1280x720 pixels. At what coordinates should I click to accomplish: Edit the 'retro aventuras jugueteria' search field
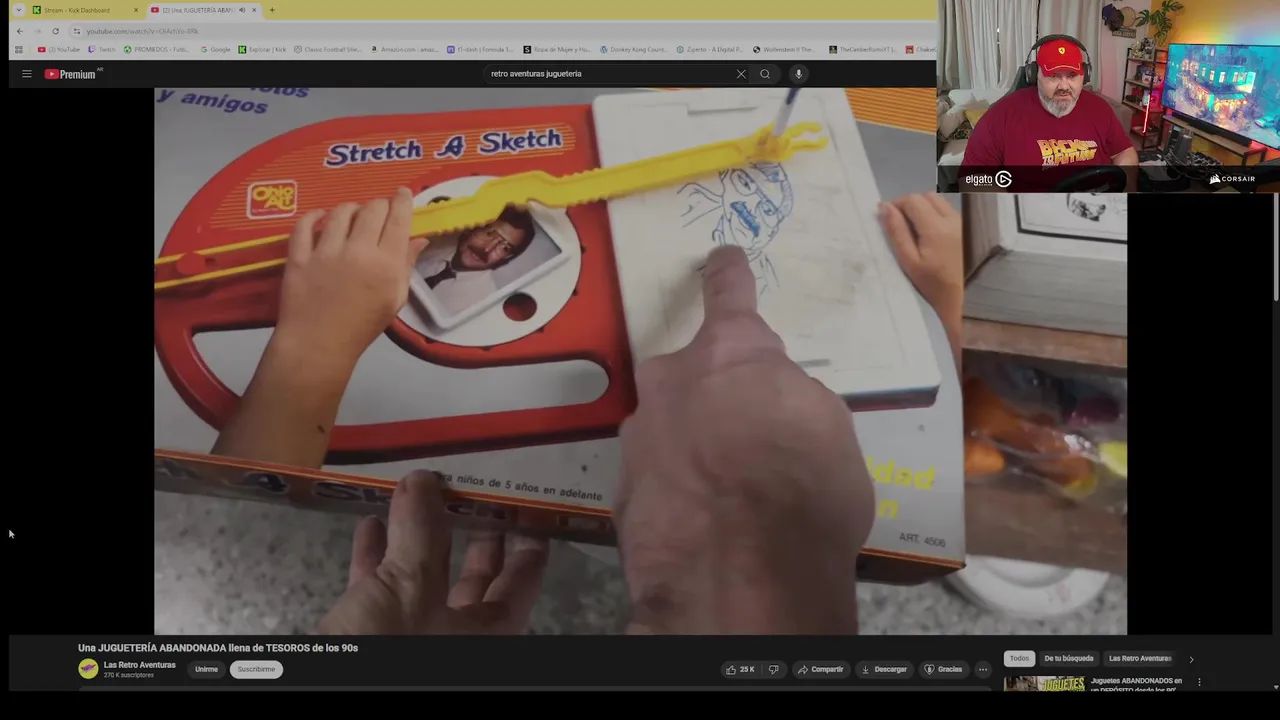pos(608,74)
